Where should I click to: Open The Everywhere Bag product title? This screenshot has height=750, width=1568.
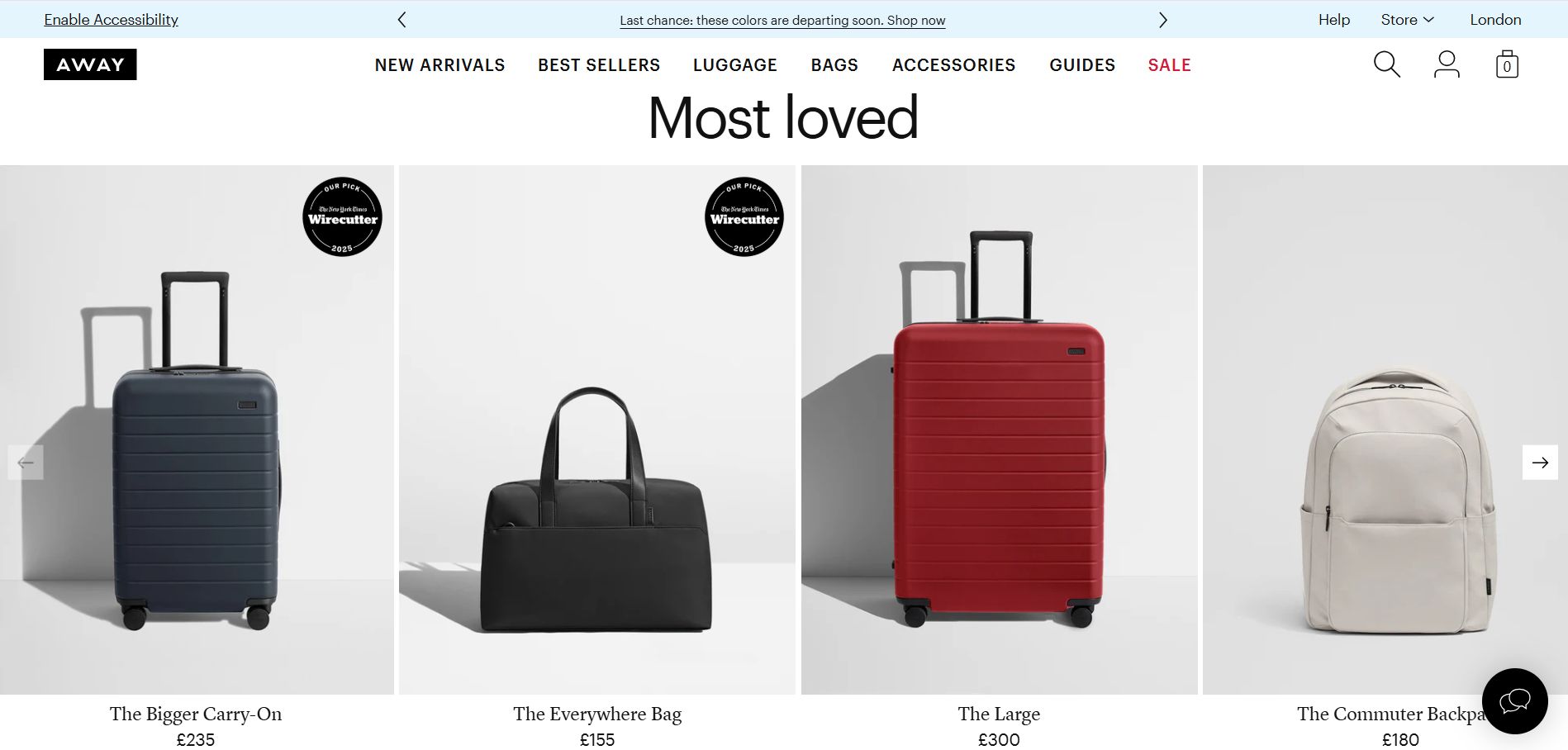pyautogui.click(x=597, y=714)
